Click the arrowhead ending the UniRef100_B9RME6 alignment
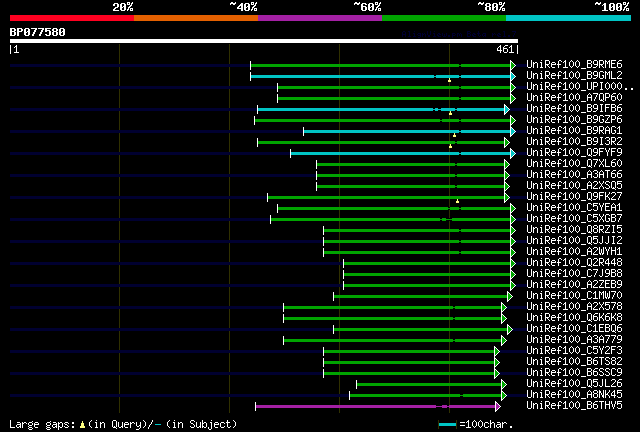Viewport: 640px width, 432px height. tap(513, 65)
